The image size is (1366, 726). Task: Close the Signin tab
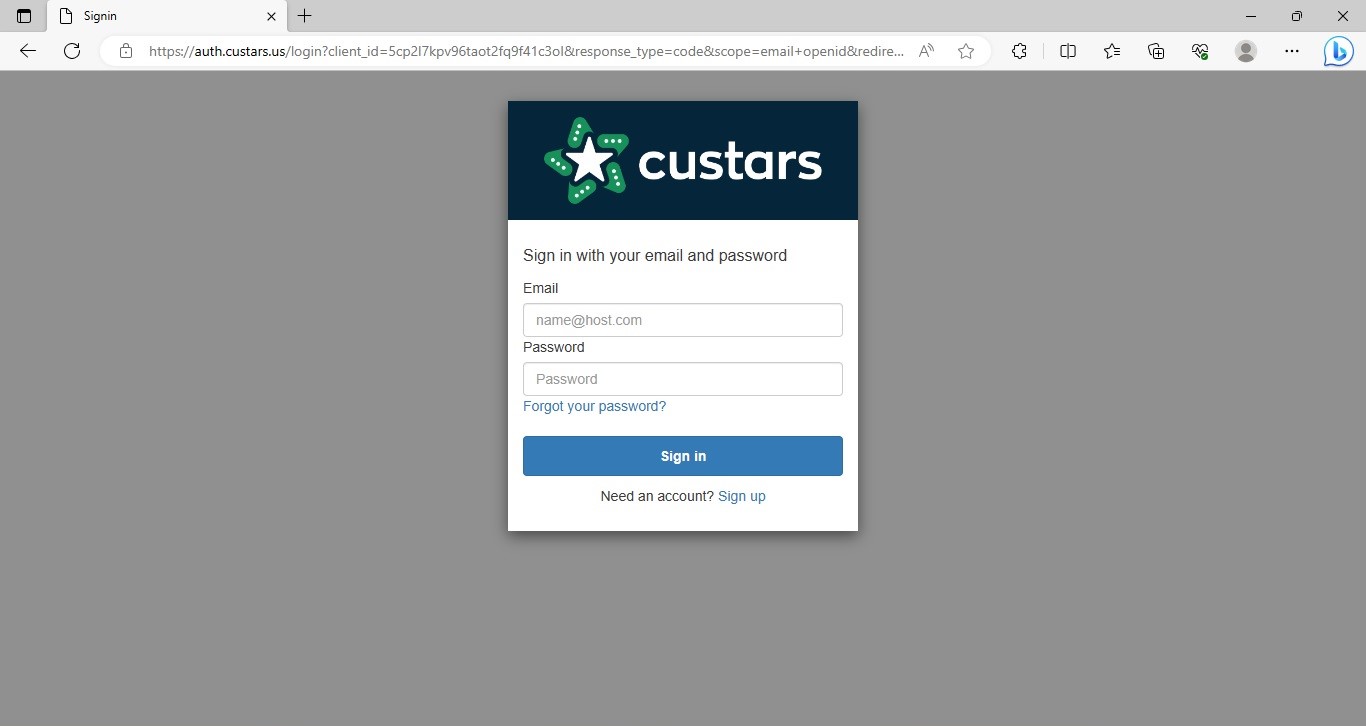tap(271, 17)
